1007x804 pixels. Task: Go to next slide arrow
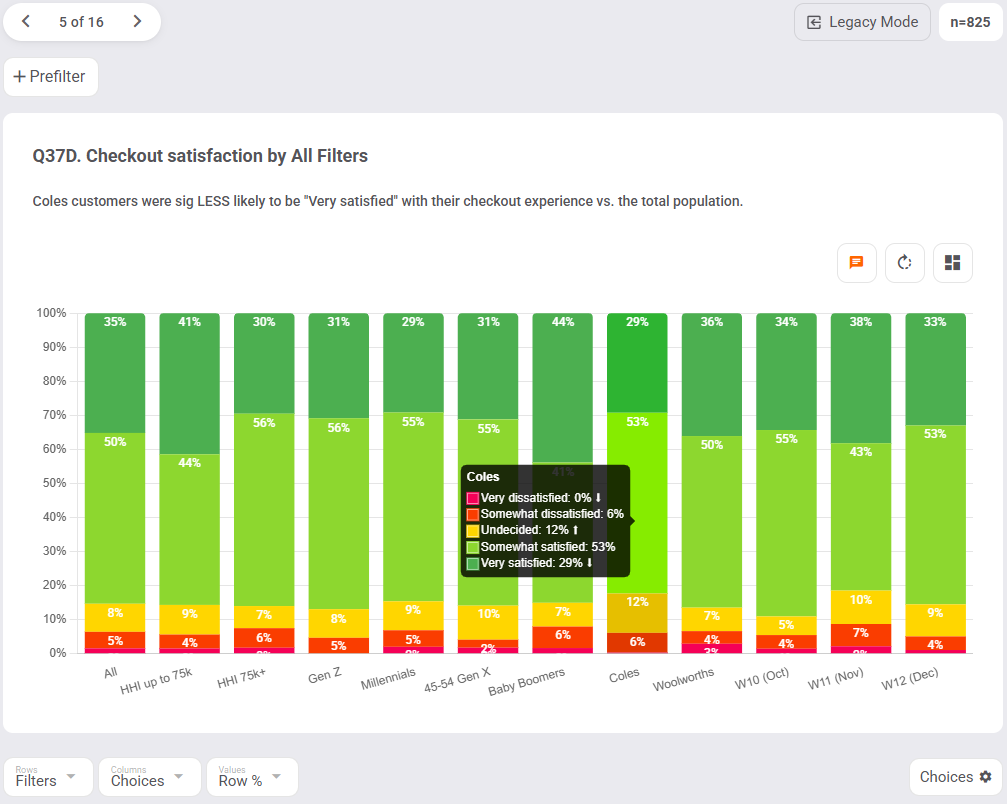[x=137, y=22]
